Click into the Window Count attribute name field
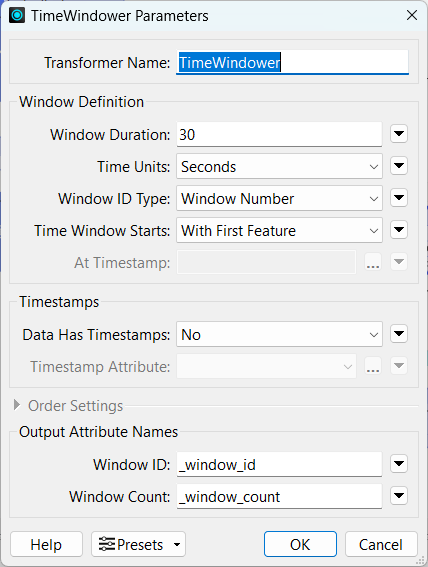Image resolution: width=428 pixels, height=567 pixels. point(279,496)
